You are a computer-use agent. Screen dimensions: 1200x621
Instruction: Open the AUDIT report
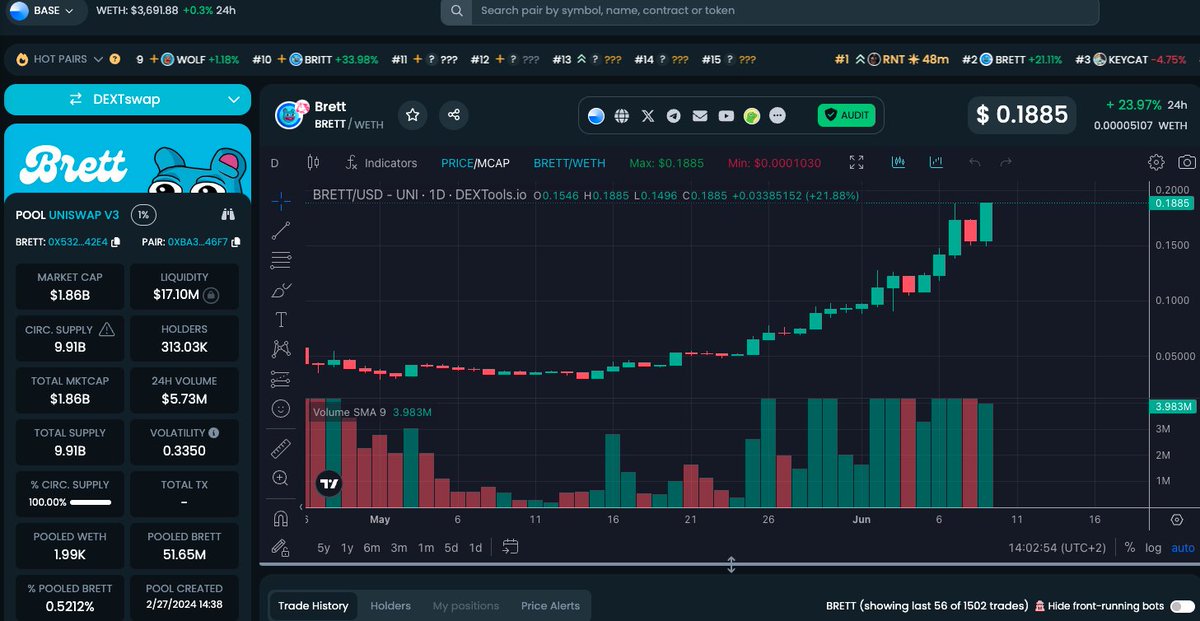847,116
